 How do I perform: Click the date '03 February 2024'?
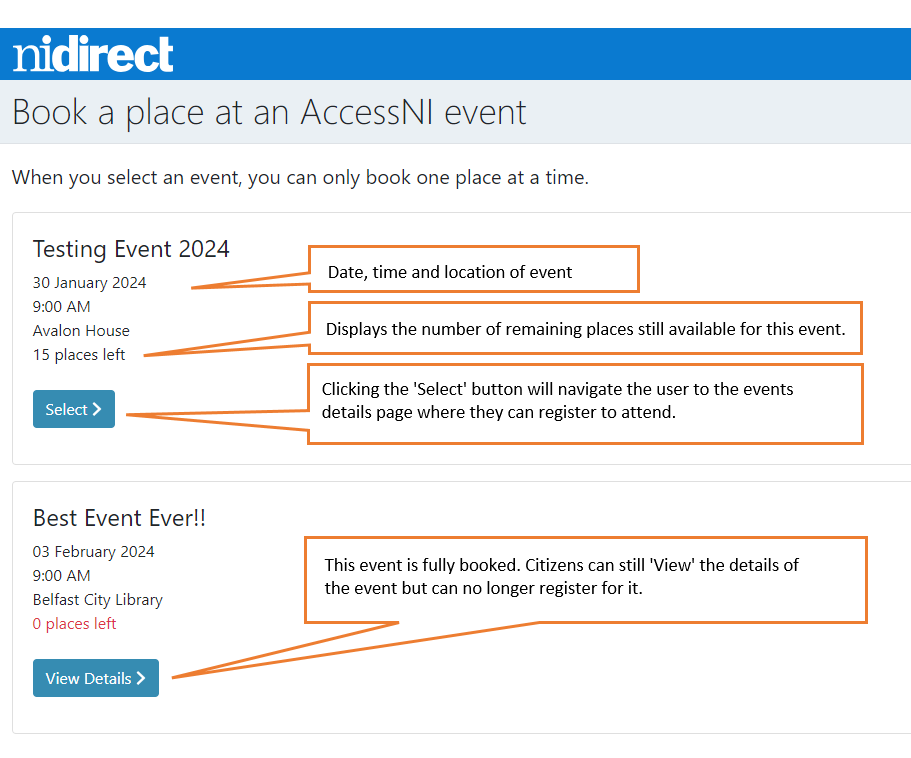click(93, 551)
